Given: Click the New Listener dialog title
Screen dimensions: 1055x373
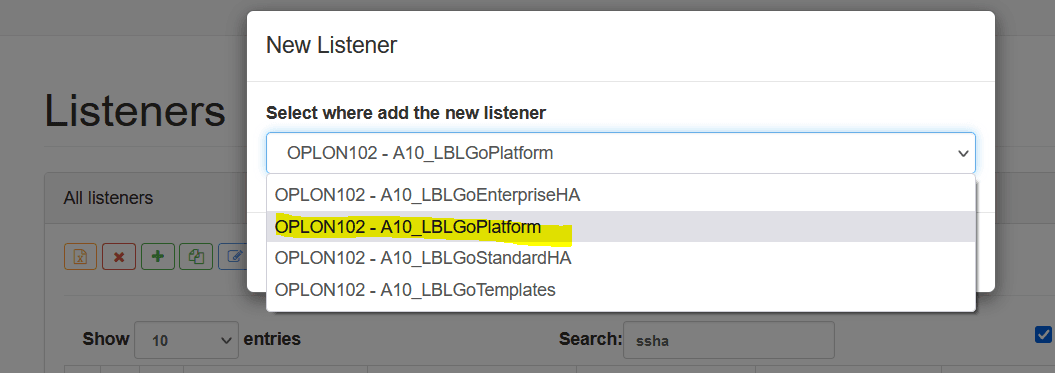Looking at the screenshot, I should point(332,45).
